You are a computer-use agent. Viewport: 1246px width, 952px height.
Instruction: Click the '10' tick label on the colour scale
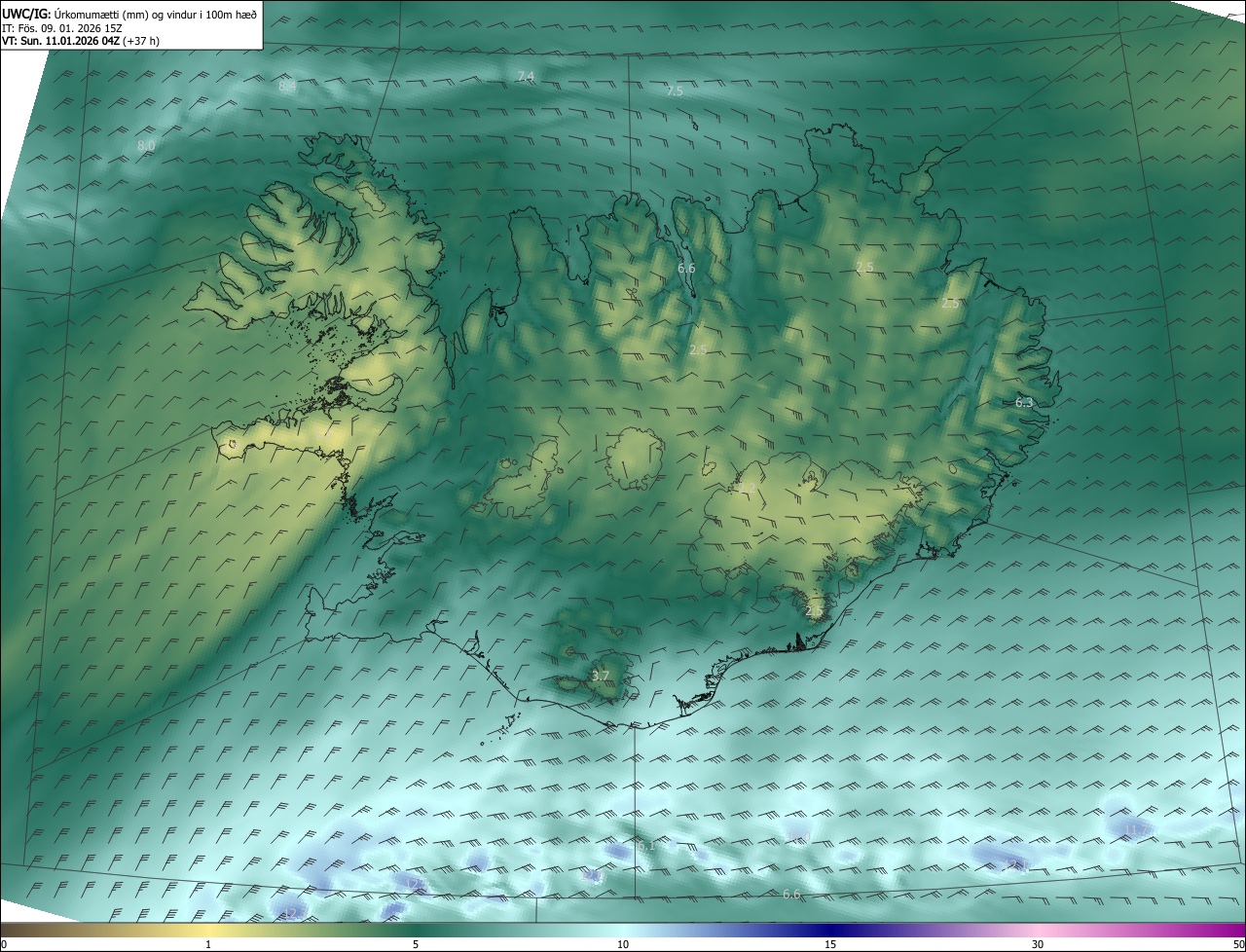(623, 944)
